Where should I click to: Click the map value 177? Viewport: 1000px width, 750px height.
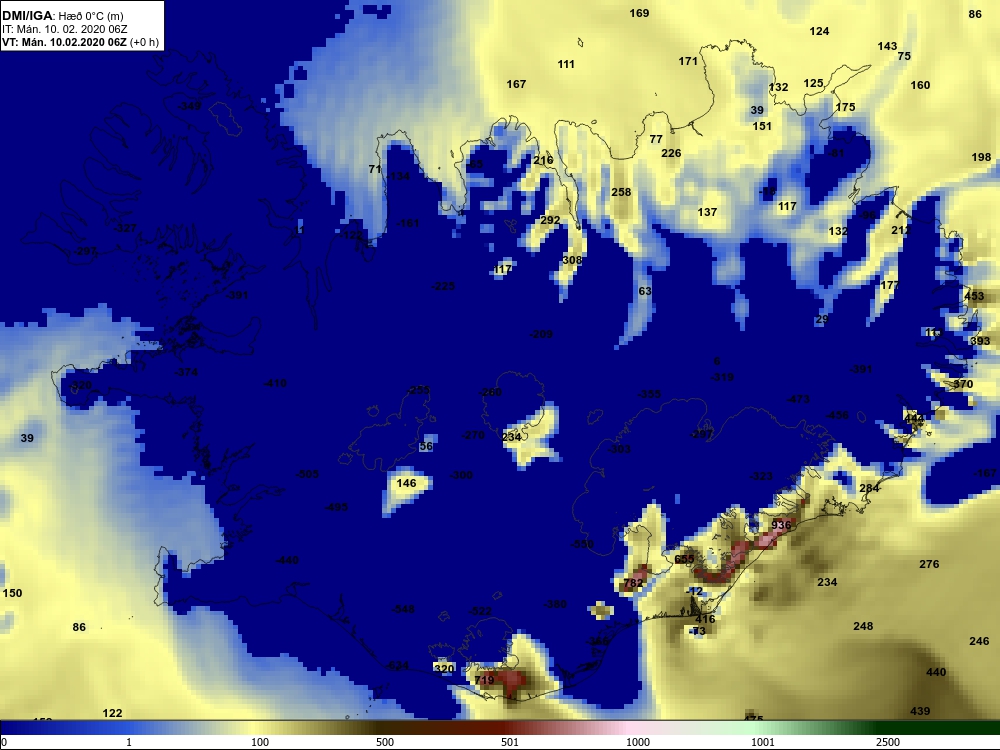[889, 285]
